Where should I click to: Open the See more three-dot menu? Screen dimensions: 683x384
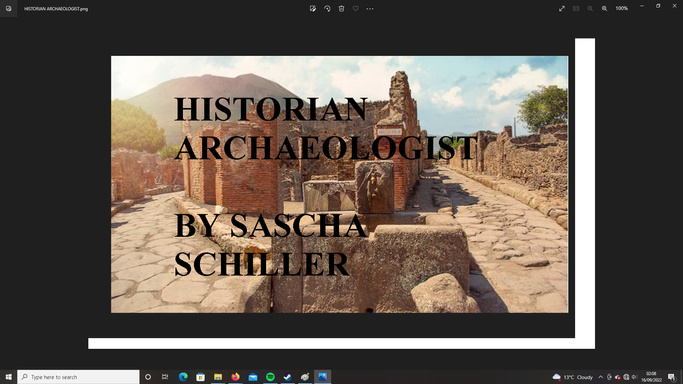click(370, 8)
